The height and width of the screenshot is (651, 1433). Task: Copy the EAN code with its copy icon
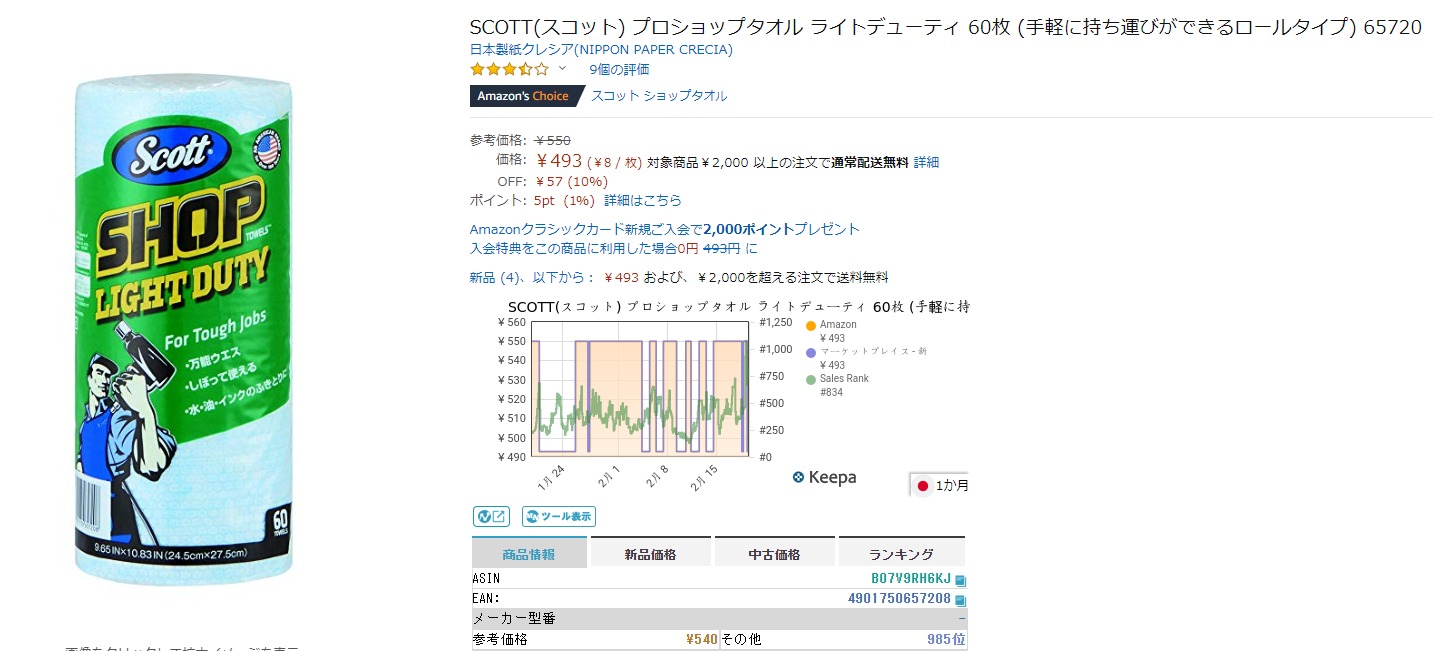[x=960, y=600]
